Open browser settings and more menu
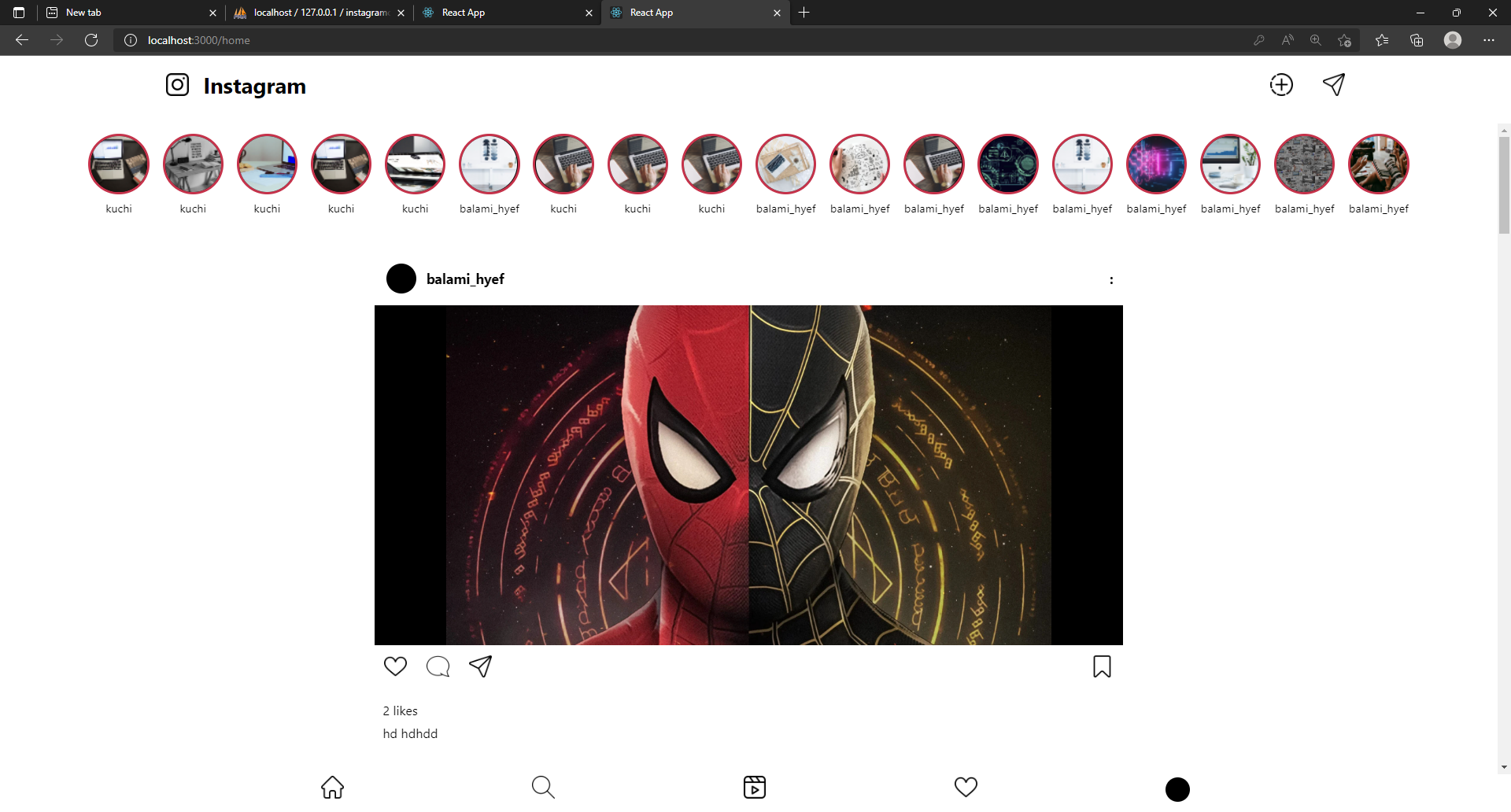Screen dimensions: 1511x812 [x=1488, y=40]
